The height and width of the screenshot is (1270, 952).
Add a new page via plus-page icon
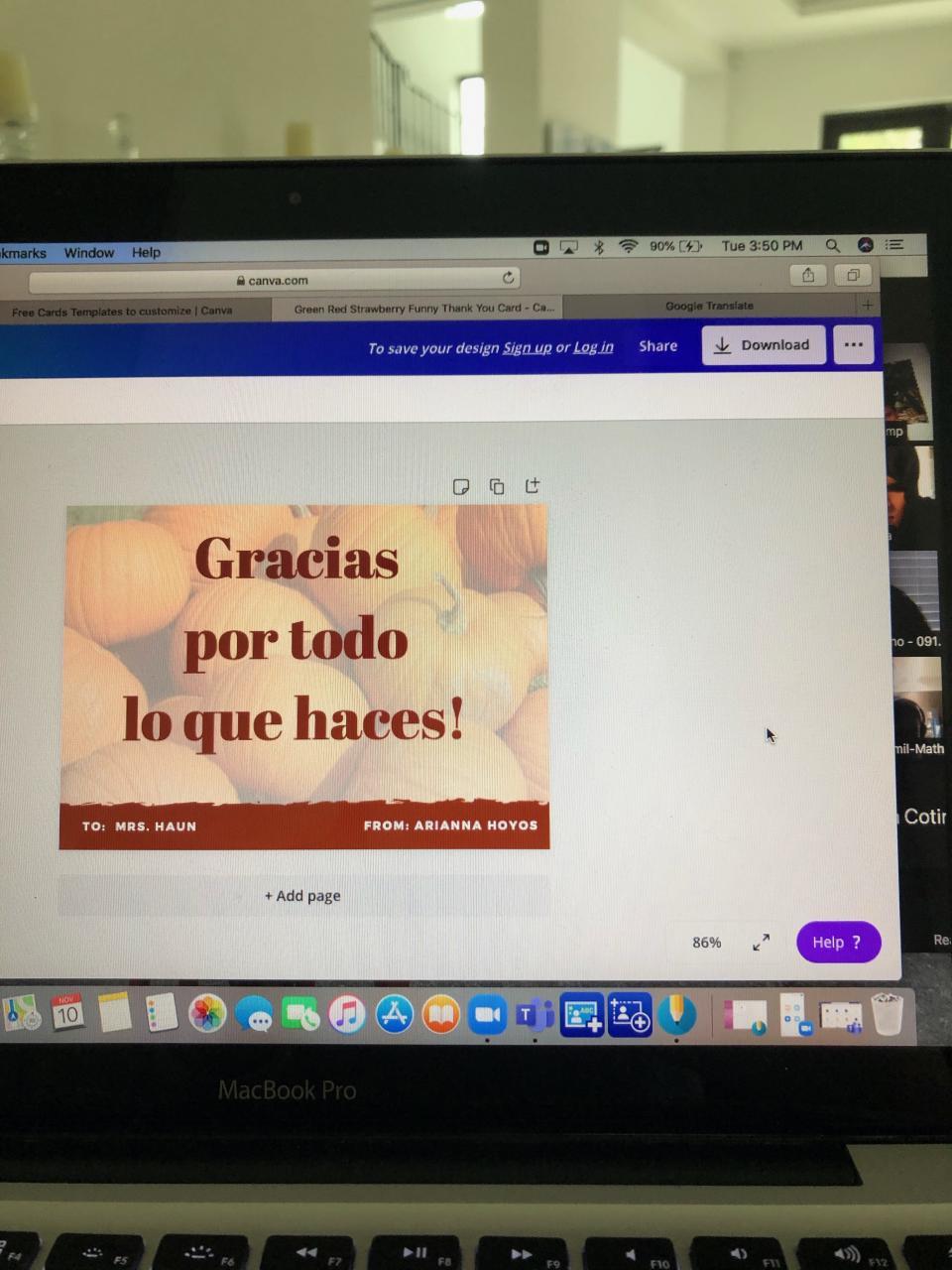tap(533, 485)
